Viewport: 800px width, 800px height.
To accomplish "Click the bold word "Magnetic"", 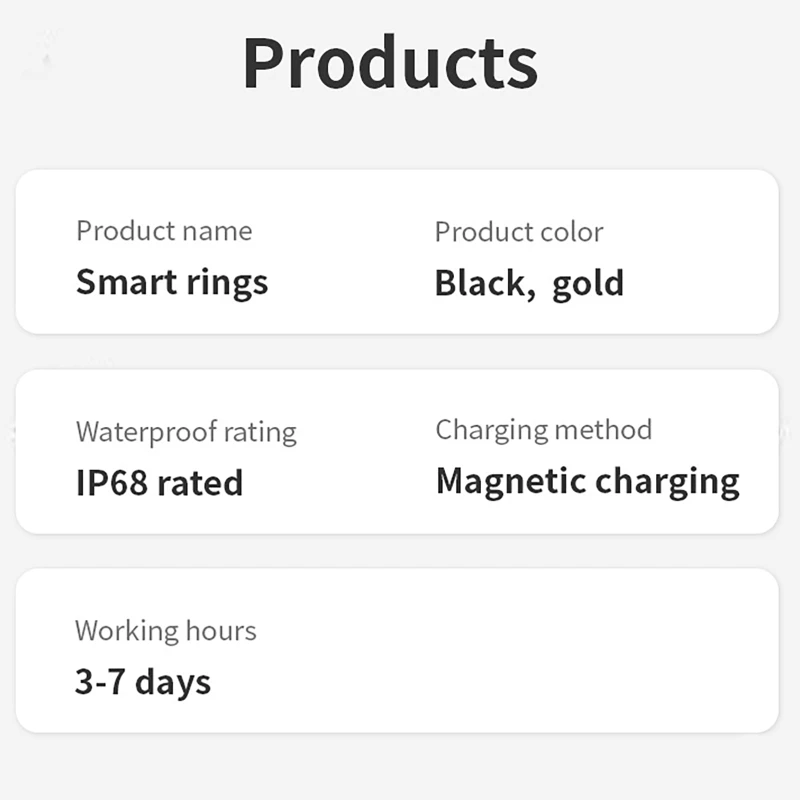I will (x=510, y=481).
